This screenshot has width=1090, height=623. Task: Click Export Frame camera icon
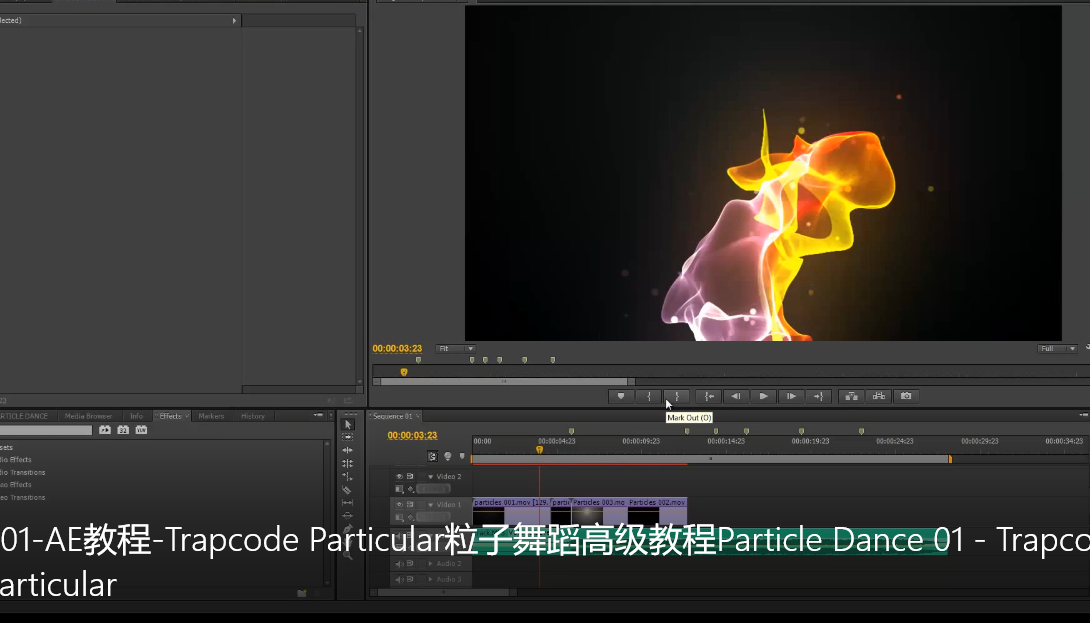906,396
